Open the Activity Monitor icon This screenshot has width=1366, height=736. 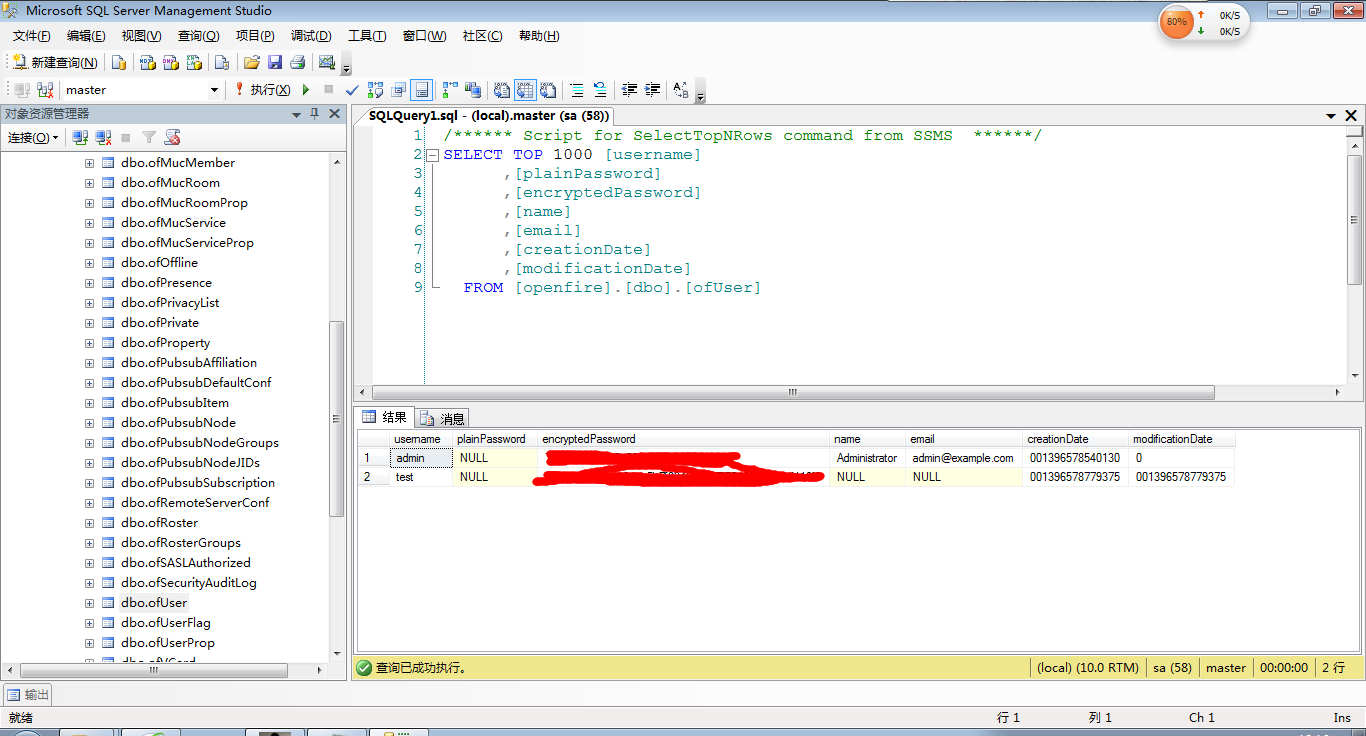pos(327,62)
